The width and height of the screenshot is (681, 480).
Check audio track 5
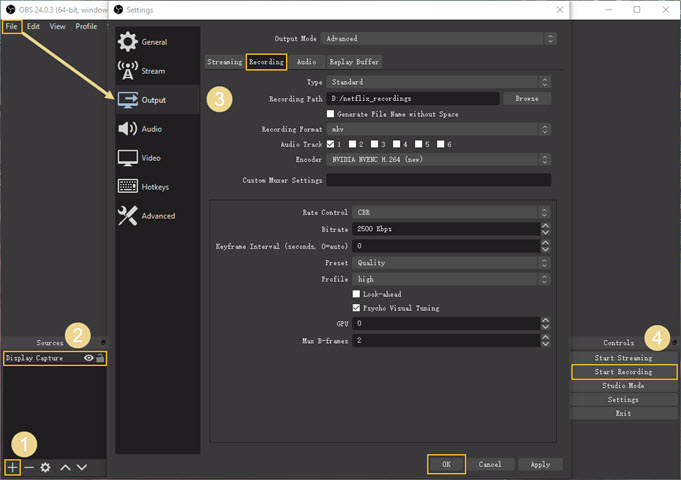pos(419,144)
